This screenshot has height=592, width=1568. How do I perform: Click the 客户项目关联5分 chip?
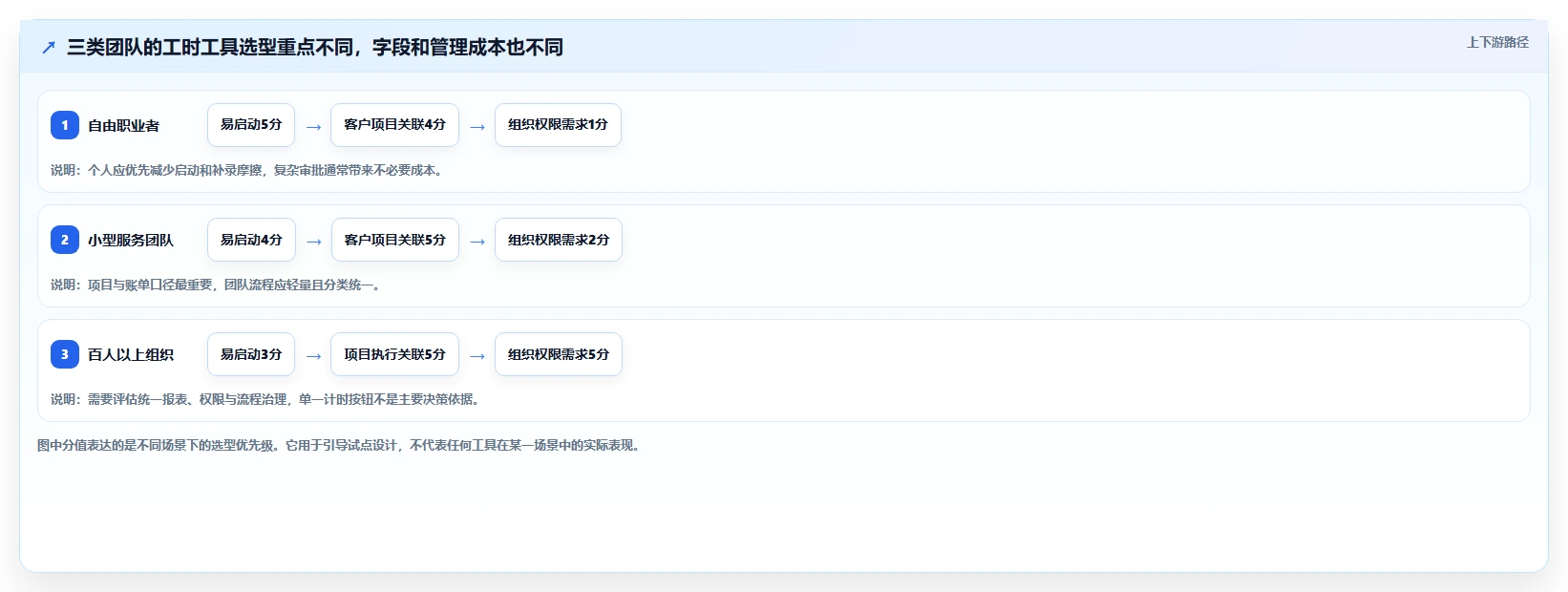[x=394, y=240]
